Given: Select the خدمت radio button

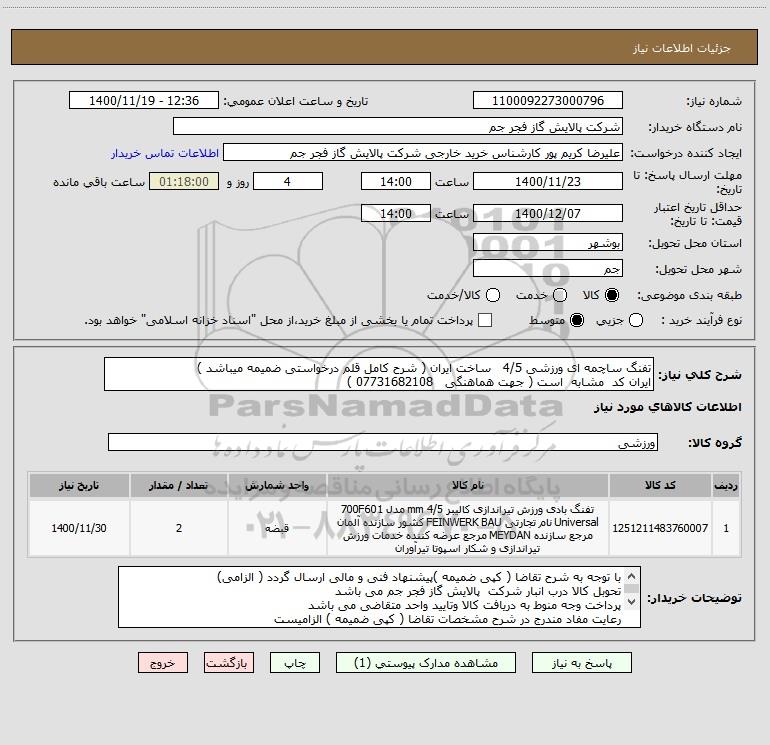Looking at the screenshot, I should (x=560, y=295).
